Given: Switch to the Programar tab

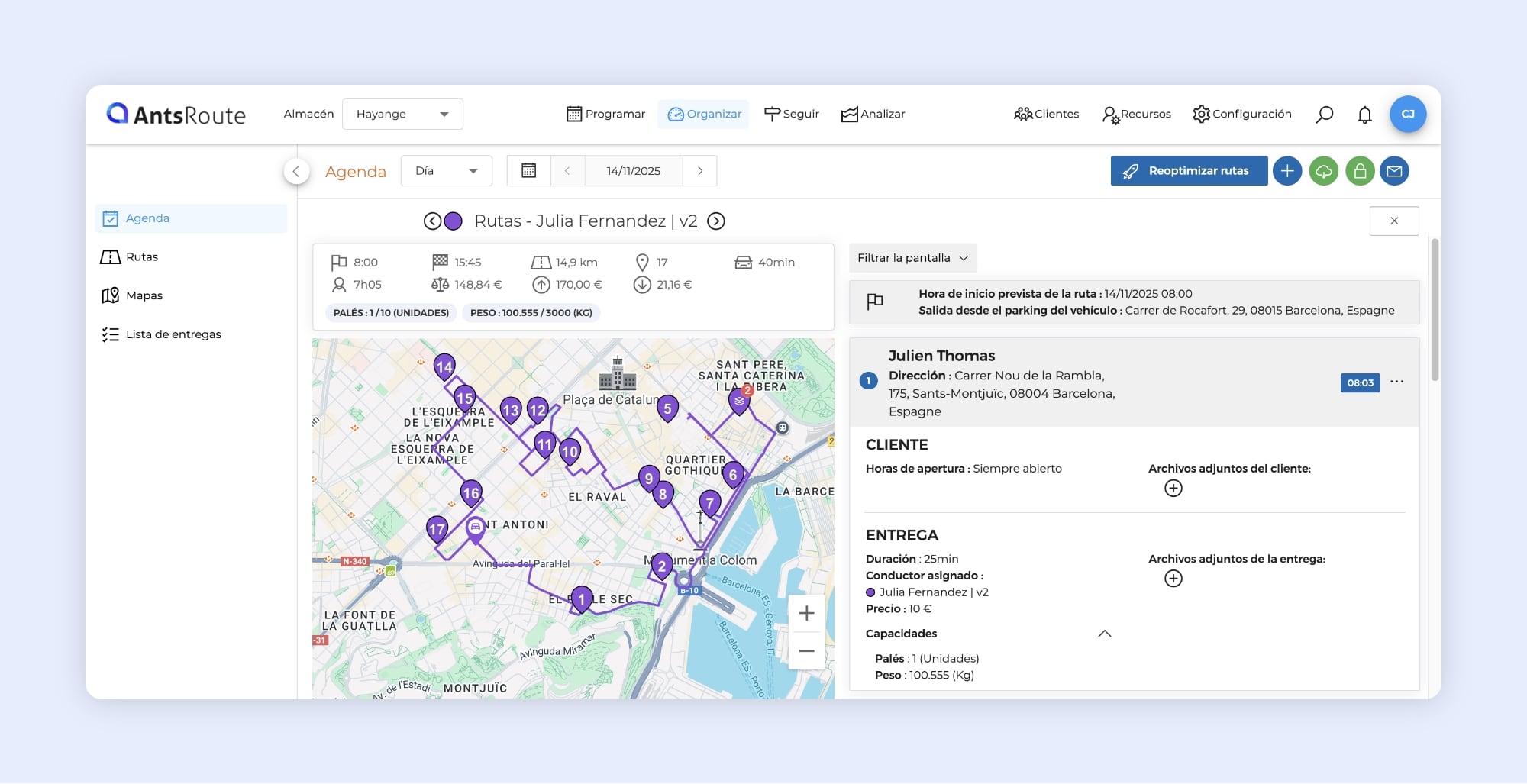Looking at the screenshot, I should [x=605, y=115].
